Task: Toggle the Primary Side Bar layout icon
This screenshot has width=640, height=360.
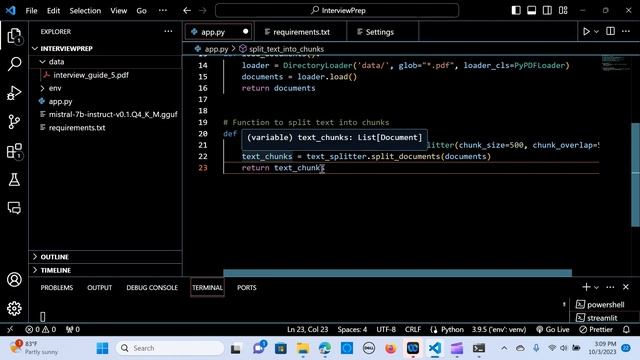Action: (x=516, y=10)
